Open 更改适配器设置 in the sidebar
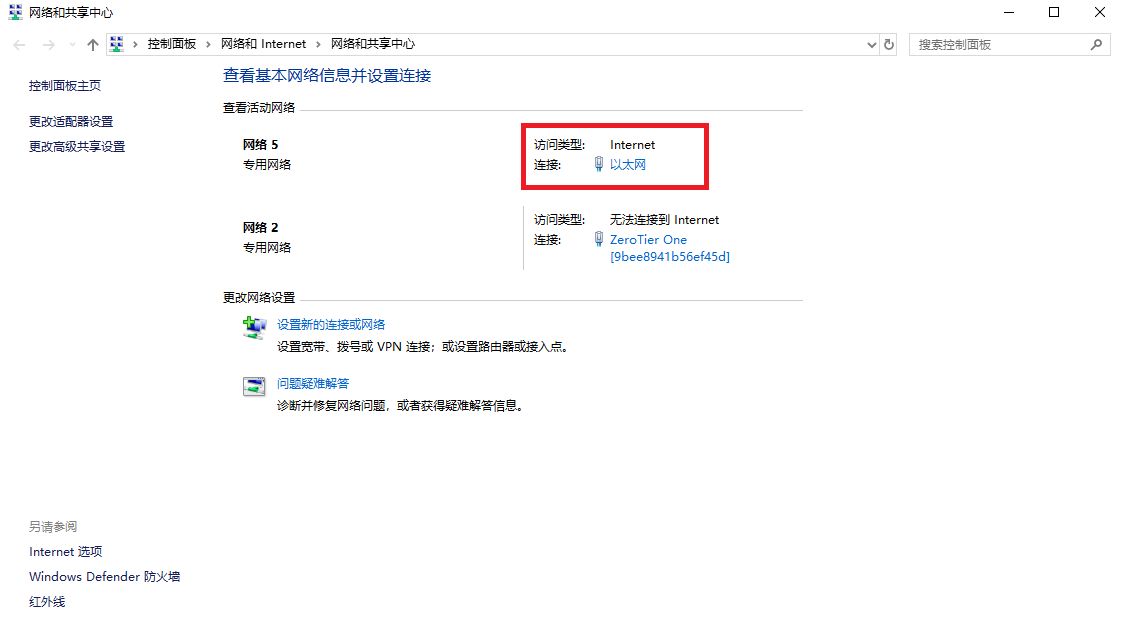1122x630 pixels. tap(71, 122)
